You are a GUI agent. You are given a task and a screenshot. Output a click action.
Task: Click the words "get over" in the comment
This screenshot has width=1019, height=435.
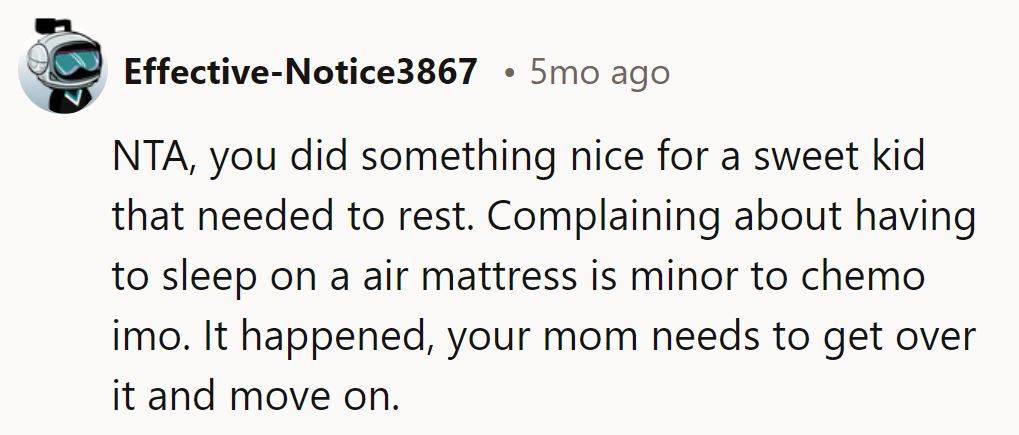[x=897, y=337]
